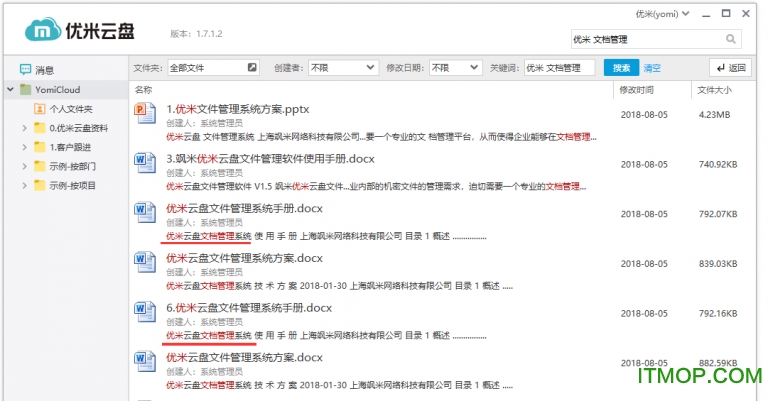
Task: Expand the 0.优米云盘资料 folder
Action: point(24,128)
